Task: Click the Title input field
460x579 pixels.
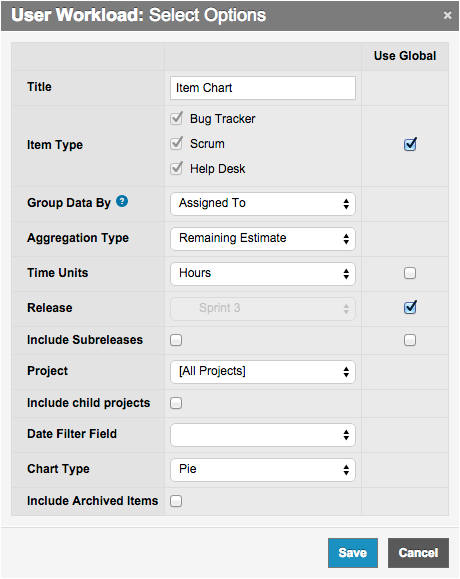Action: tap(263, 88)
